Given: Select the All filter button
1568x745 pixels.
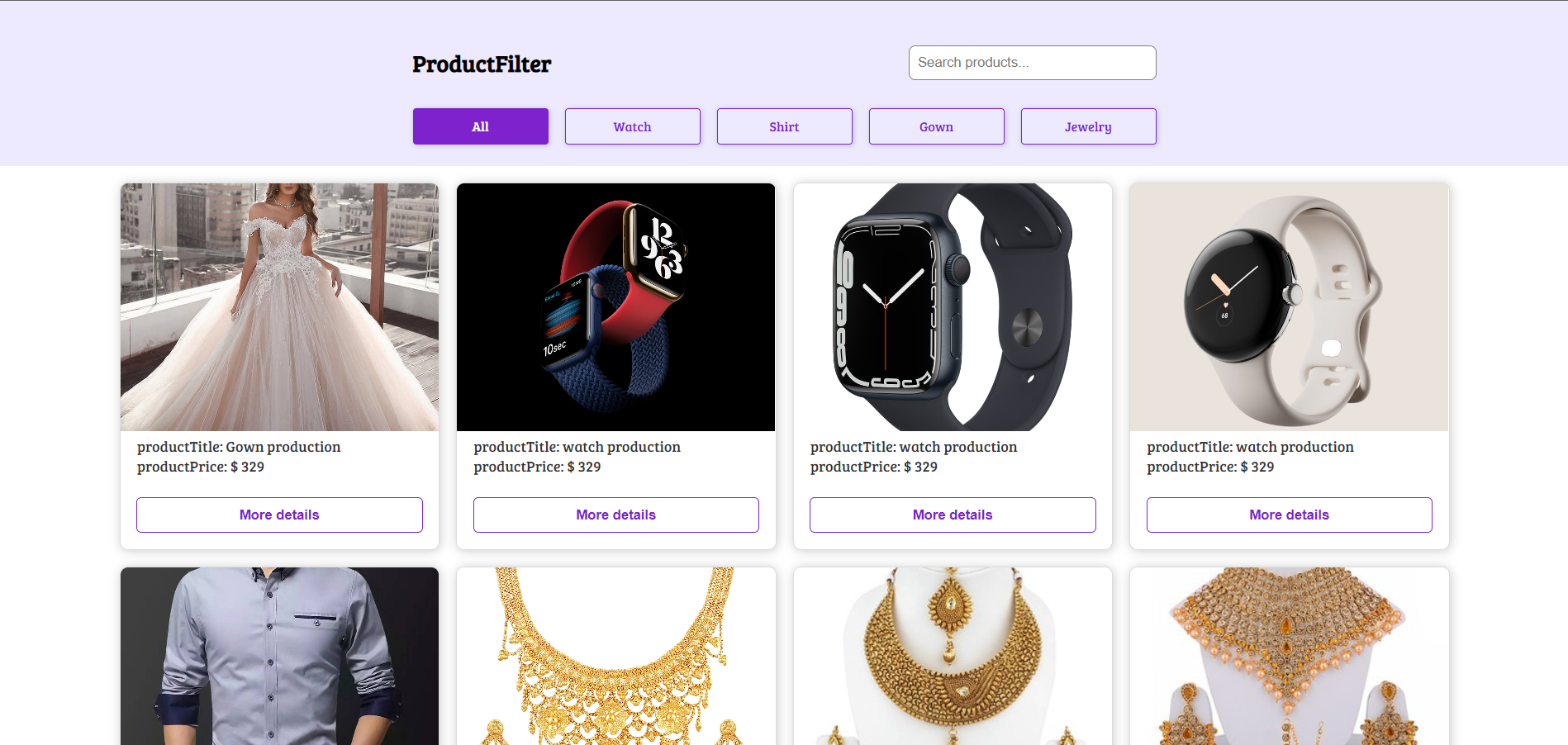Looking at the screenshot, I should coord(480,126).
